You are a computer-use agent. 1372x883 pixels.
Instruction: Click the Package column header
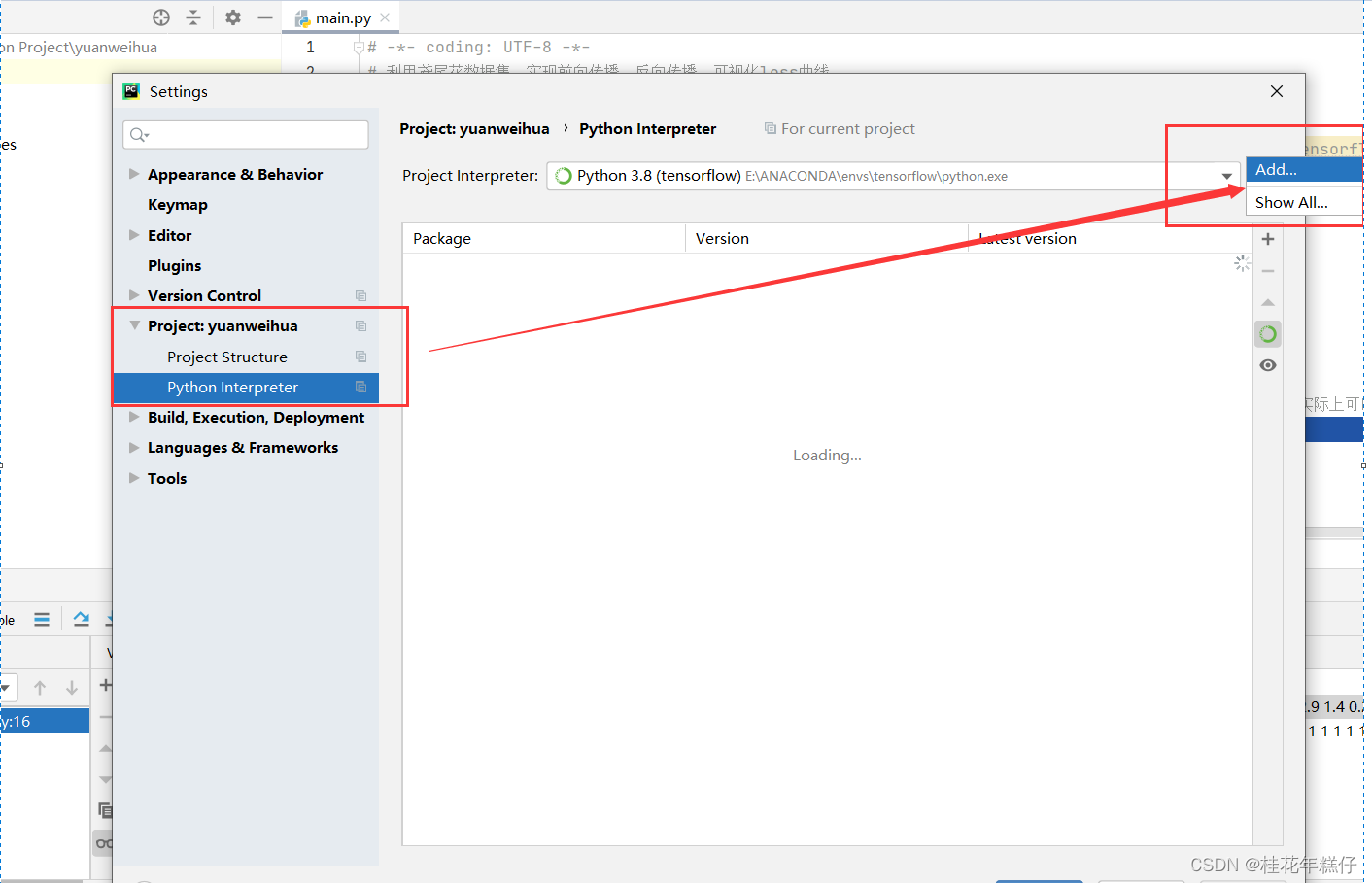click(544, 239)
